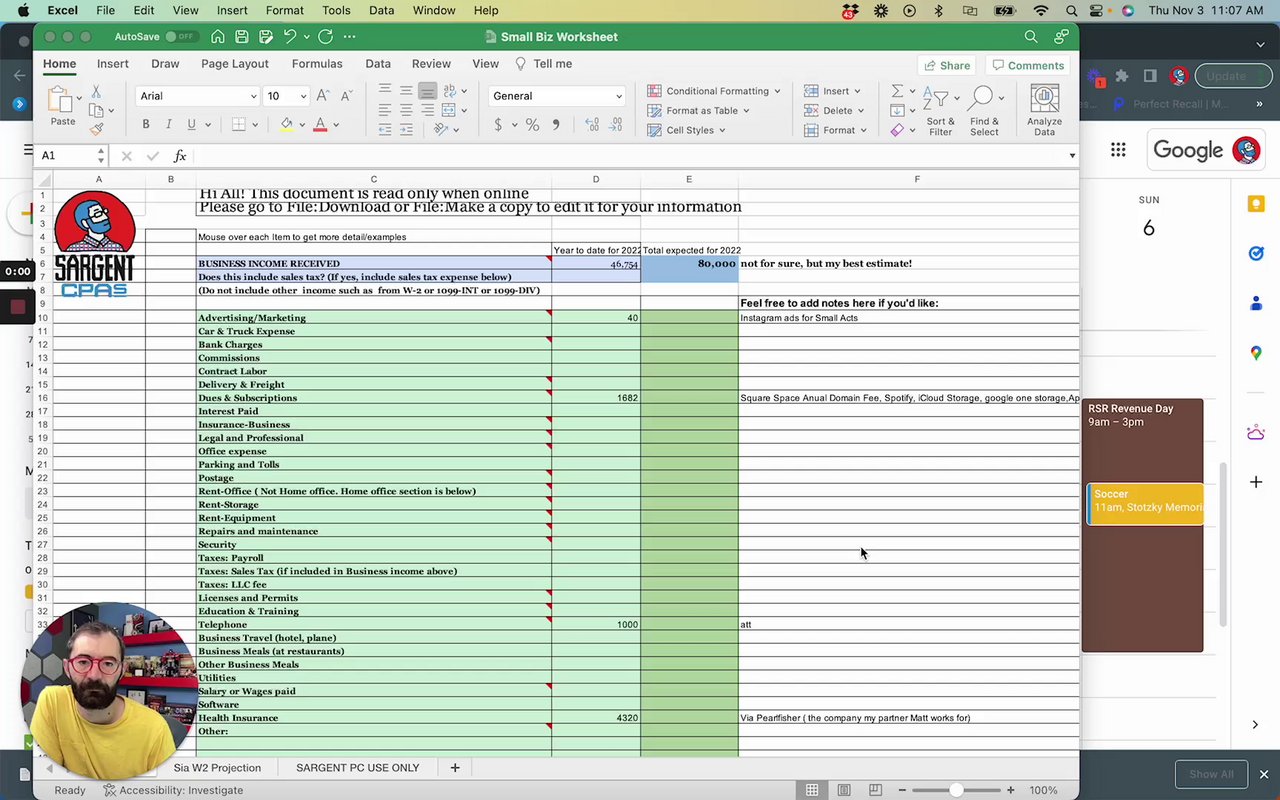
Task: Toggle middle vertical alignment
Action: coord(406,91)
